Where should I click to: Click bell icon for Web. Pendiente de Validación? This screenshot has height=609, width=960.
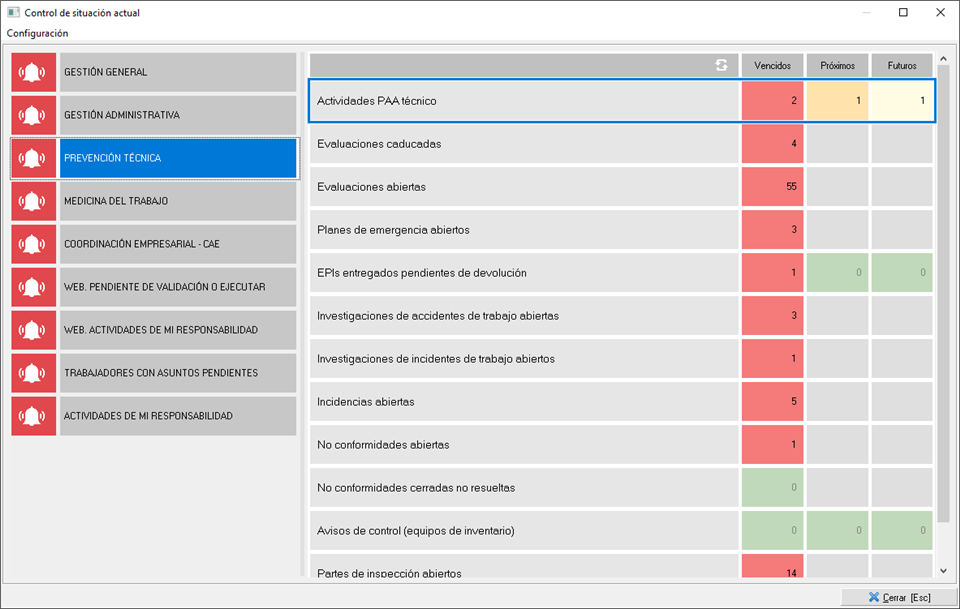(x=34, y=287)
